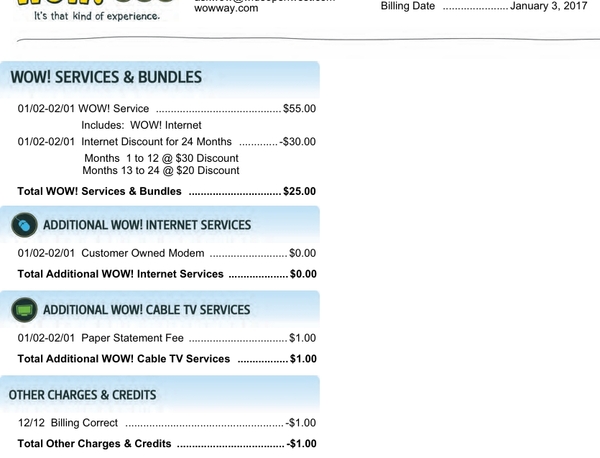
Task: Click the Months 13 to 24 discount text
Action: pos(161,171)
